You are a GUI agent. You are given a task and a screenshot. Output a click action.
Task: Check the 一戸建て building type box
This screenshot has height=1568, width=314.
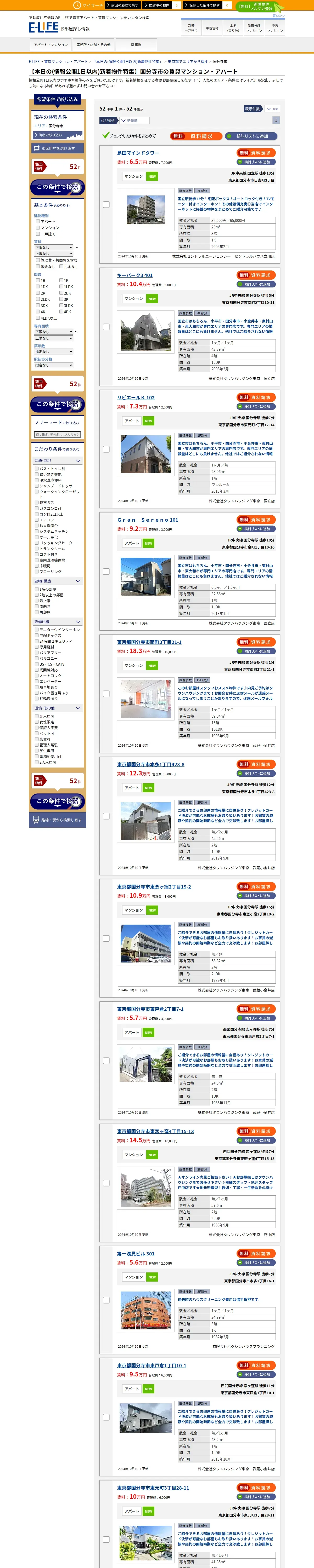point(38,234)
